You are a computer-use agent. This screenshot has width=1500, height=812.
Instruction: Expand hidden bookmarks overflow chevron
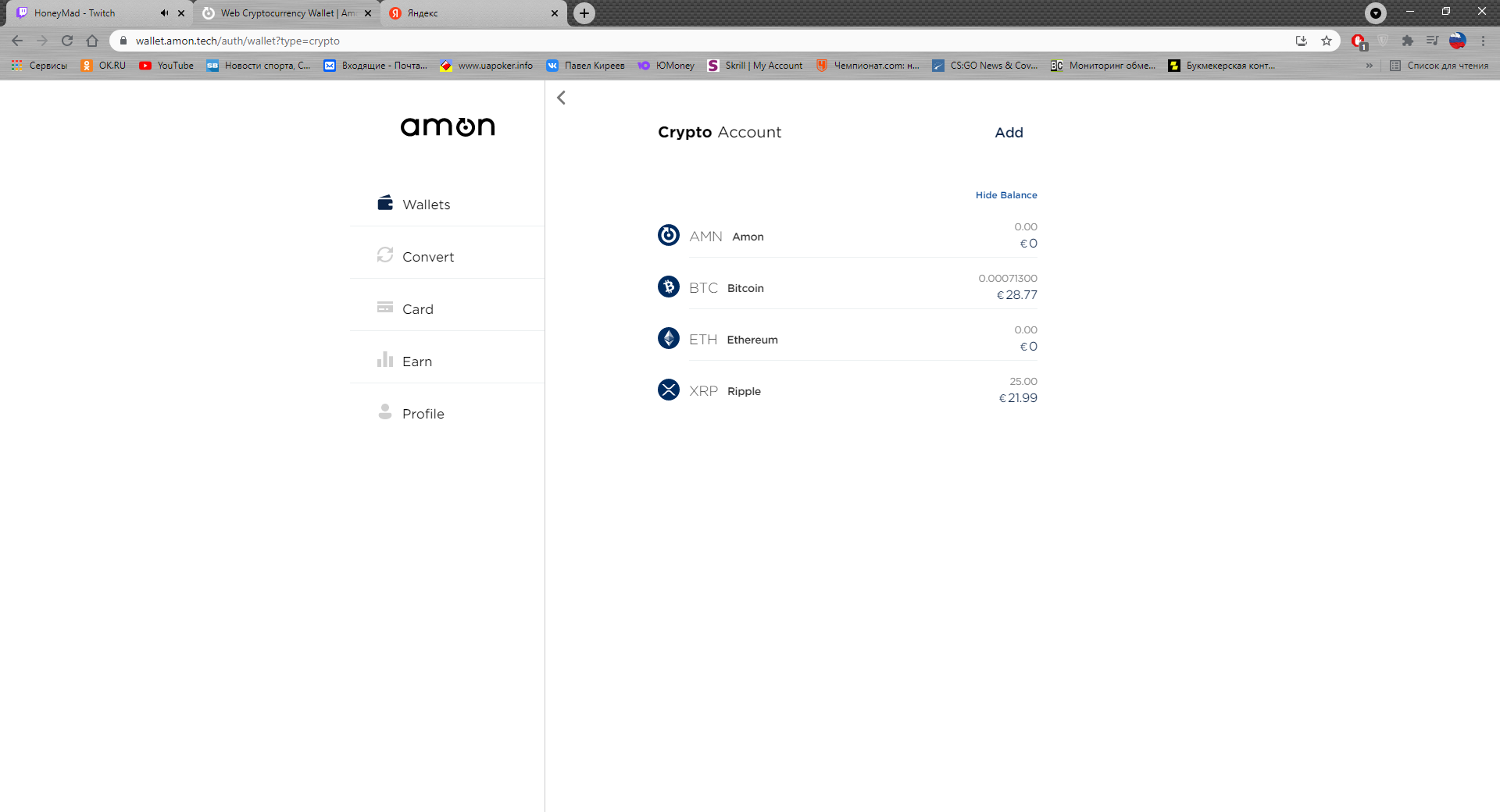click(1370, 66)
